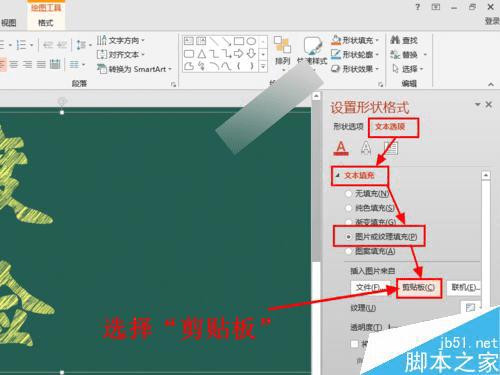Click the 剪贴板(C) clipboard button
Viewport: 500px width, 375px height.
[418, 287]
